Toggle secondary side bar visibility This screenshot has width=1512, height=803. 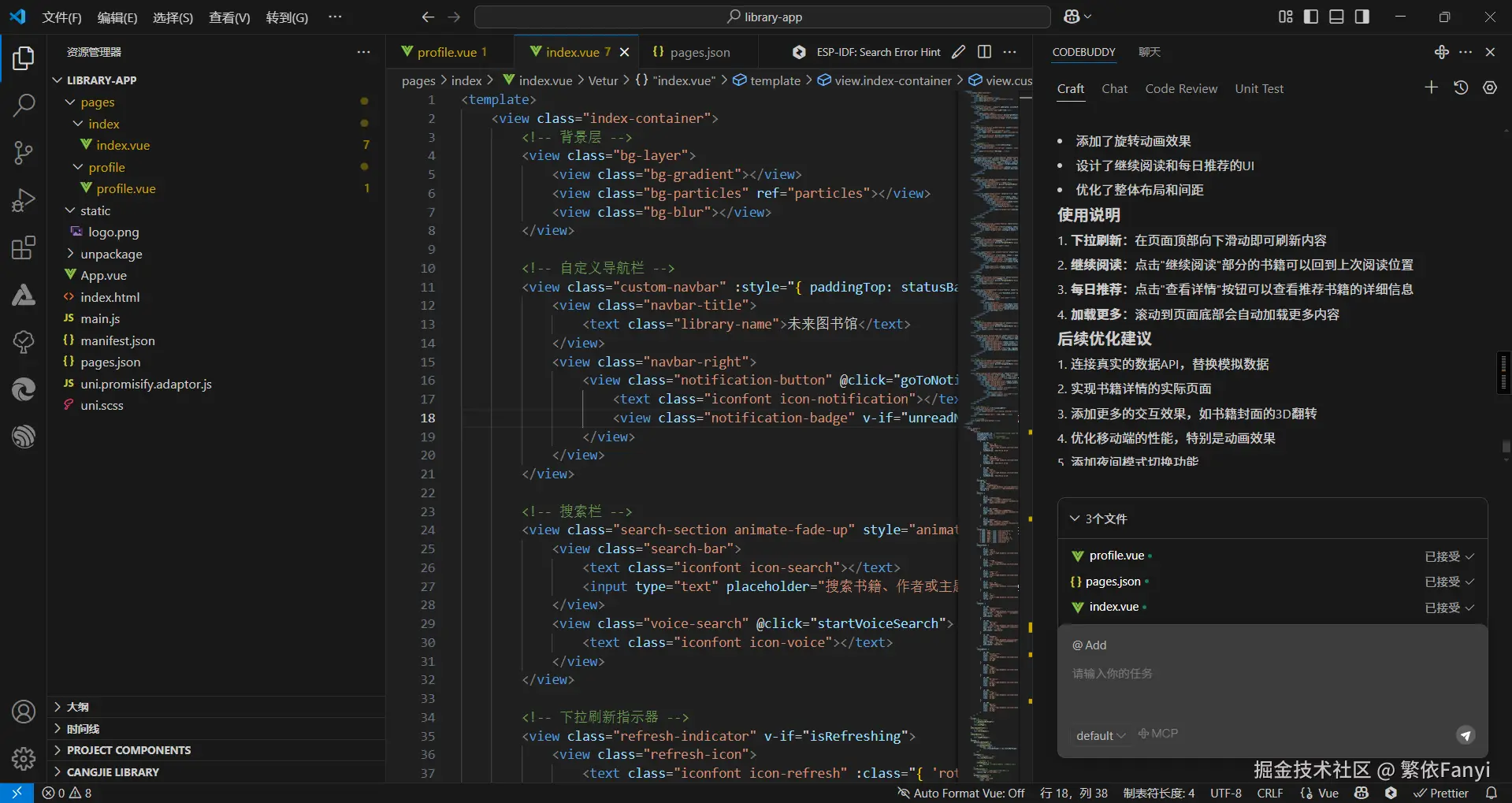pyautogui.click(x=1362, y=17)
